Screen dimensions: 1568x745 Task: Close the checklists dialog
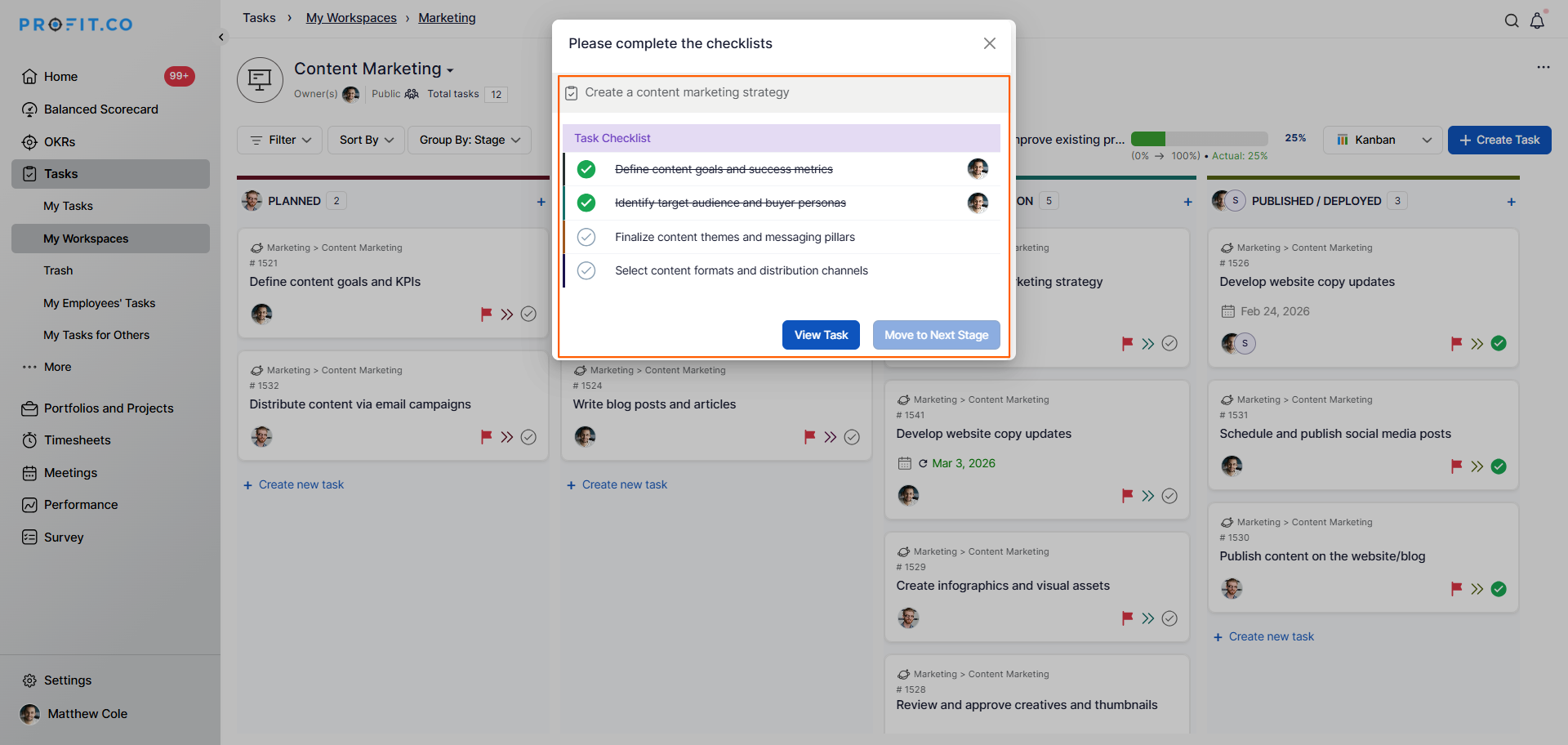tap(990, 43)
